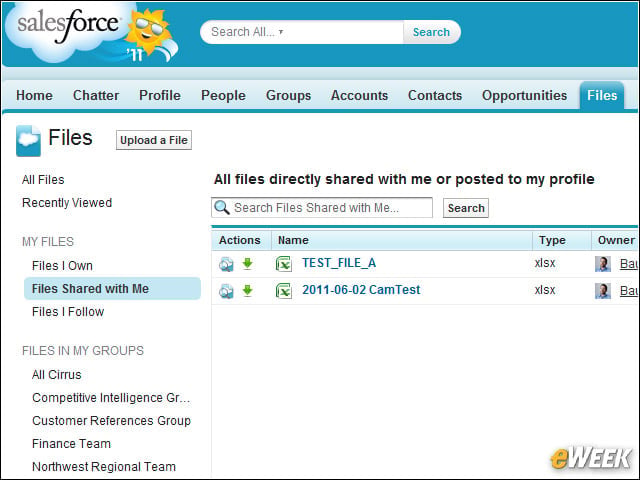Focus the Search Files Shared with Me field
The height and width of the screenshot is (480, 640).
pyautogui.click(x=322, y=207)
